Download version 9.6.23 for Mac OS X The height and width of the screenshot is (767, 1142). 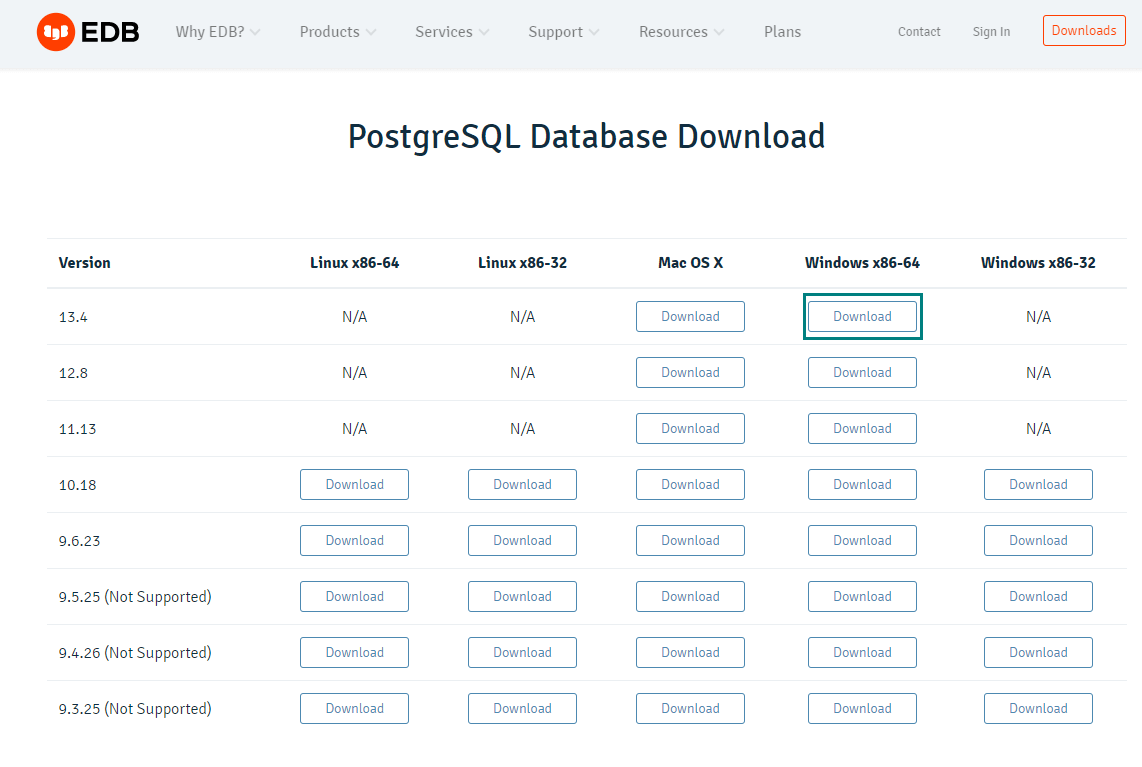[x=690, y=541]
